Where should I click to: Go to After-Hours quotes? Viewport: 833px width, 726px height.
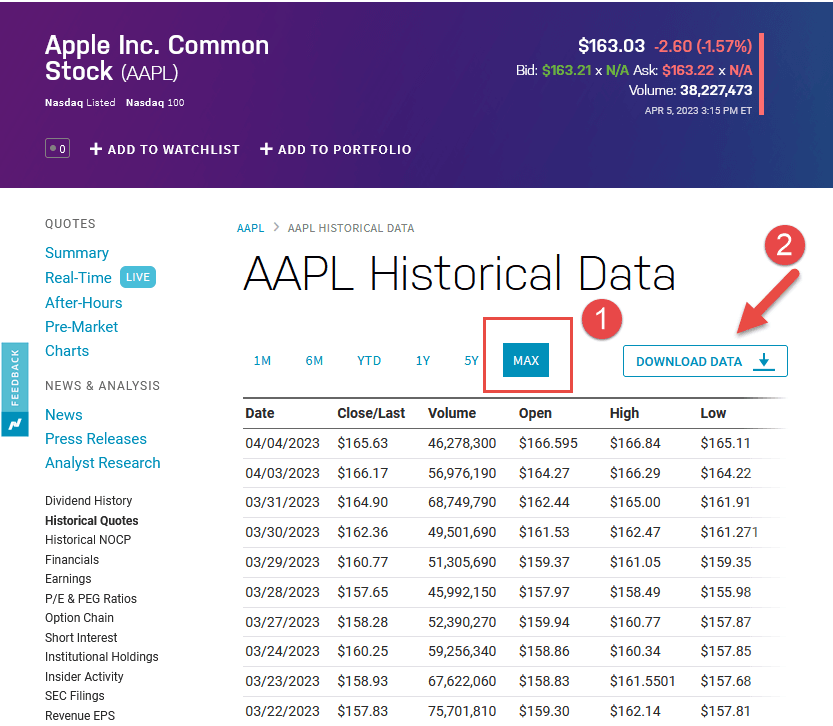tap(83, 303)
